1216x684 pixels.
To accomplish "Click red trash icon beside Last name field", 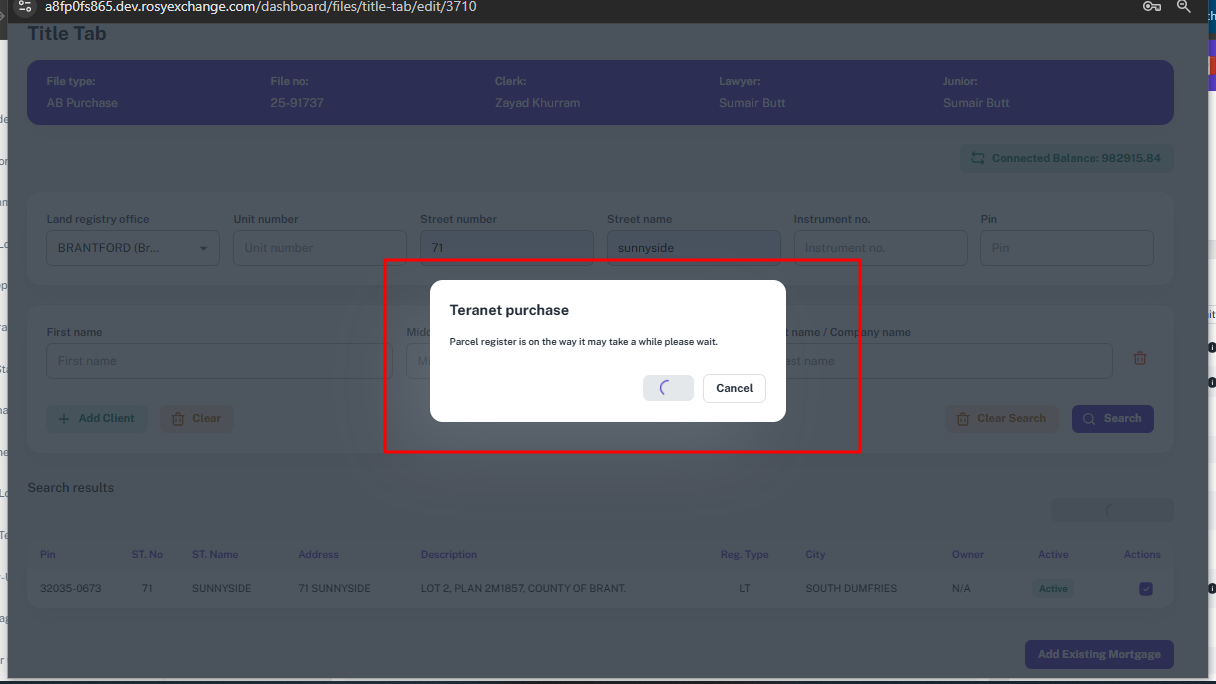I will pyautogui.click(x=1139, y=358).
